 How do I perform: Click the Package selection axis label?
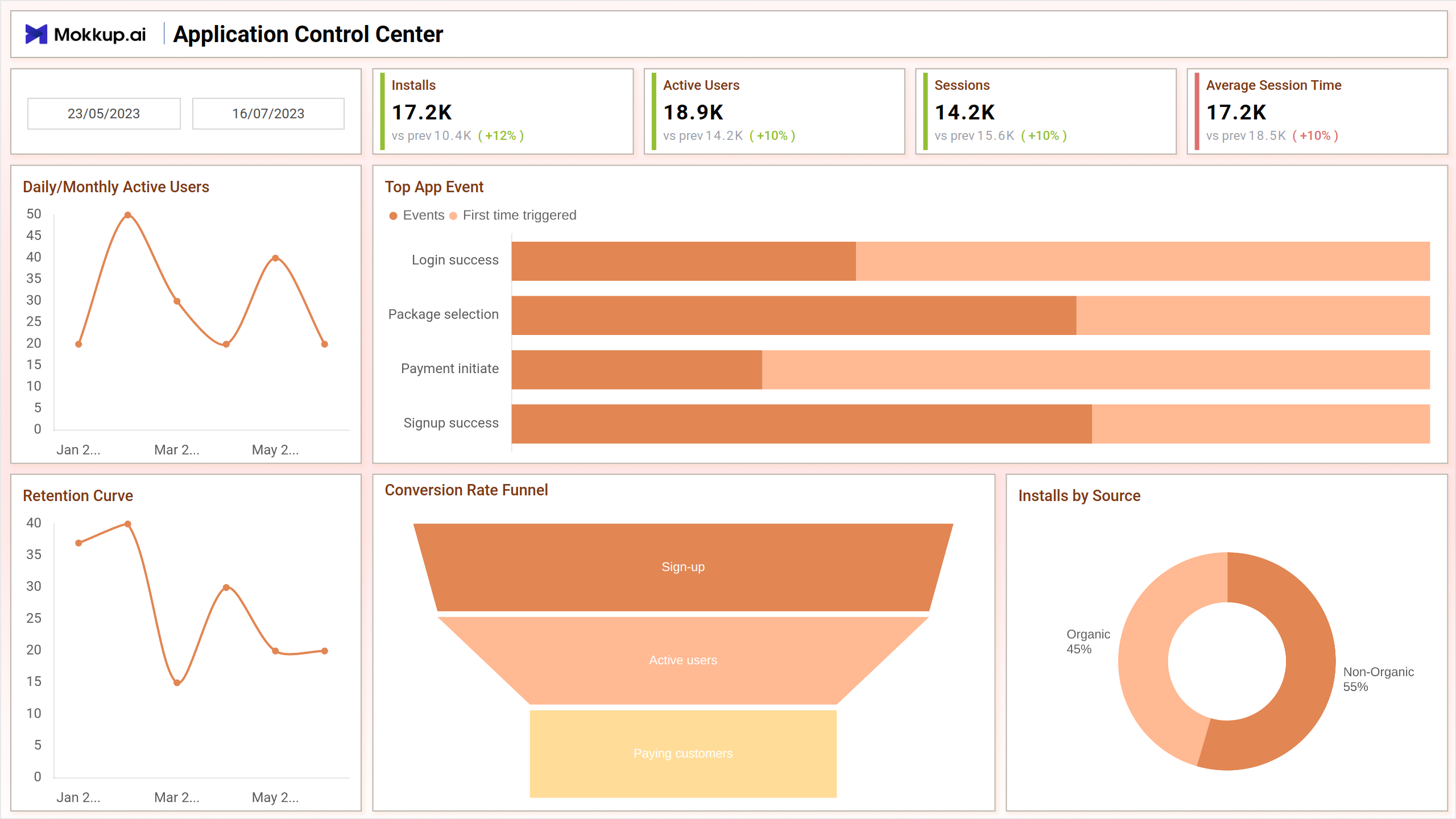(x=443, y=314)
